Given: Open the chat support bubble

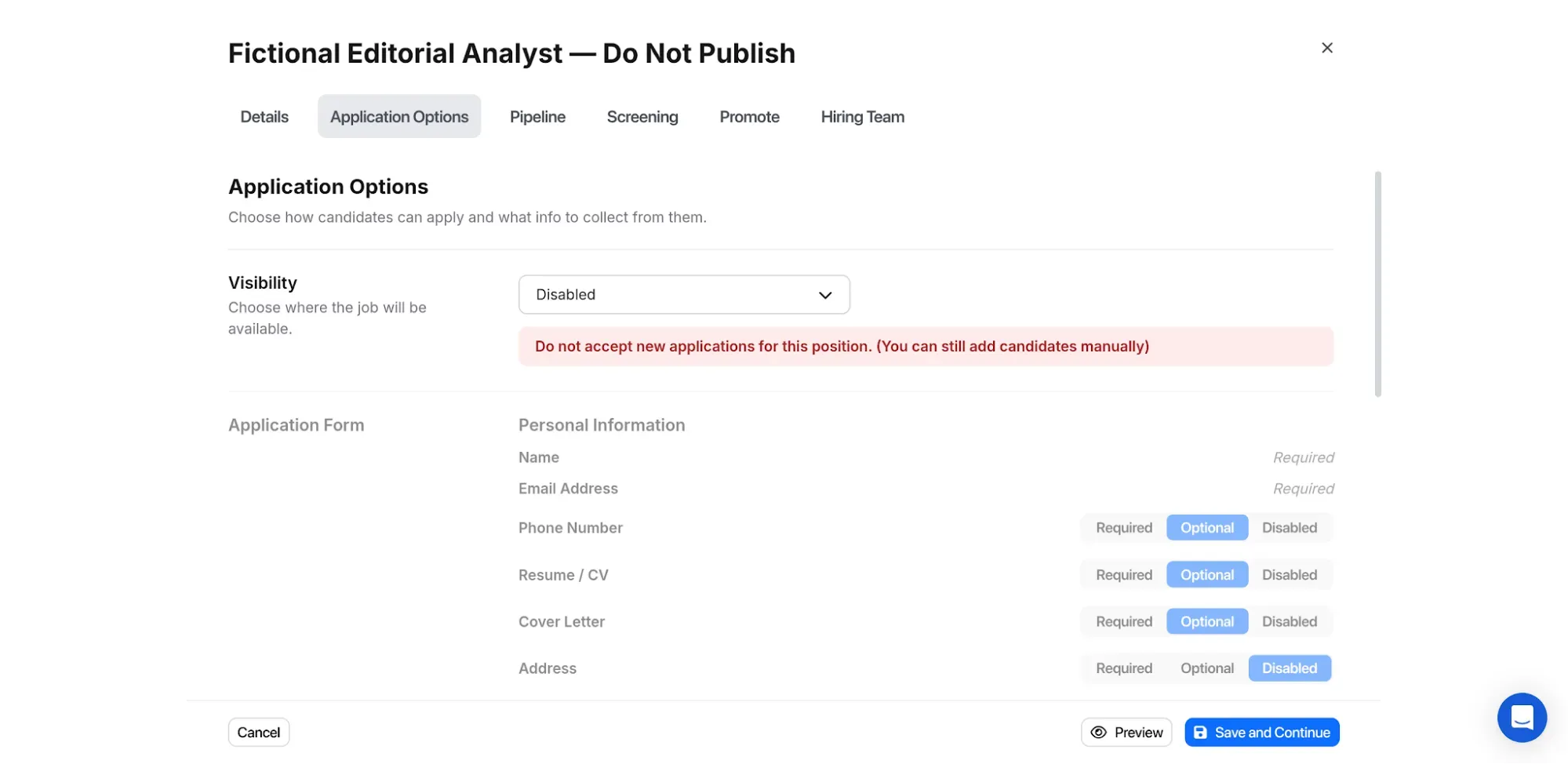Looking at the screenshot, I should tap(1521, 717).
